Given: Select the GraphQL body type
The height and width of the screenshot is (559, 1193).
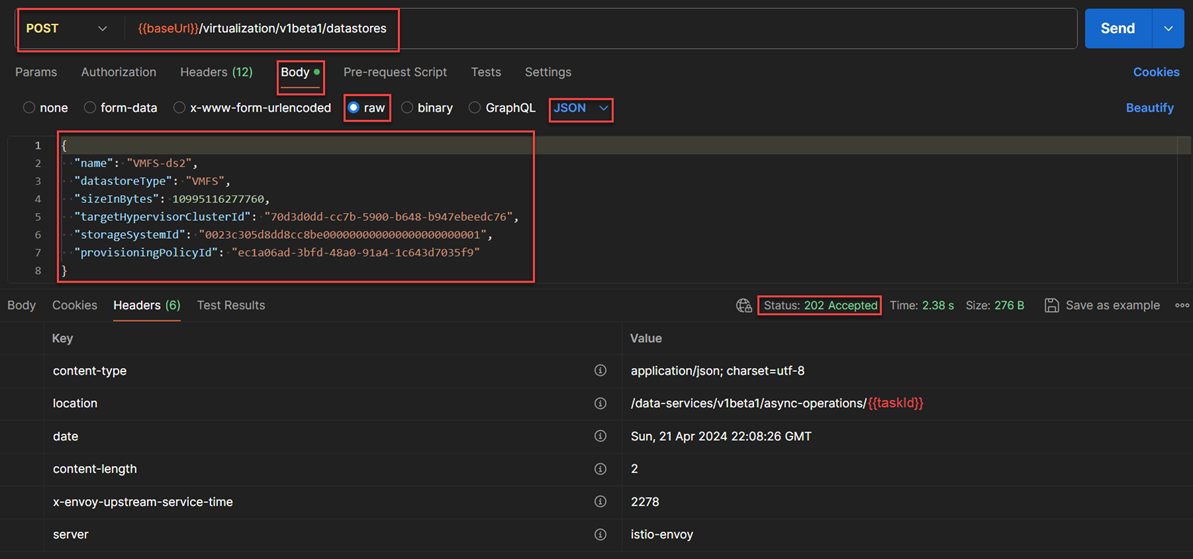Looking at the screenshot, I should (474, 108).
